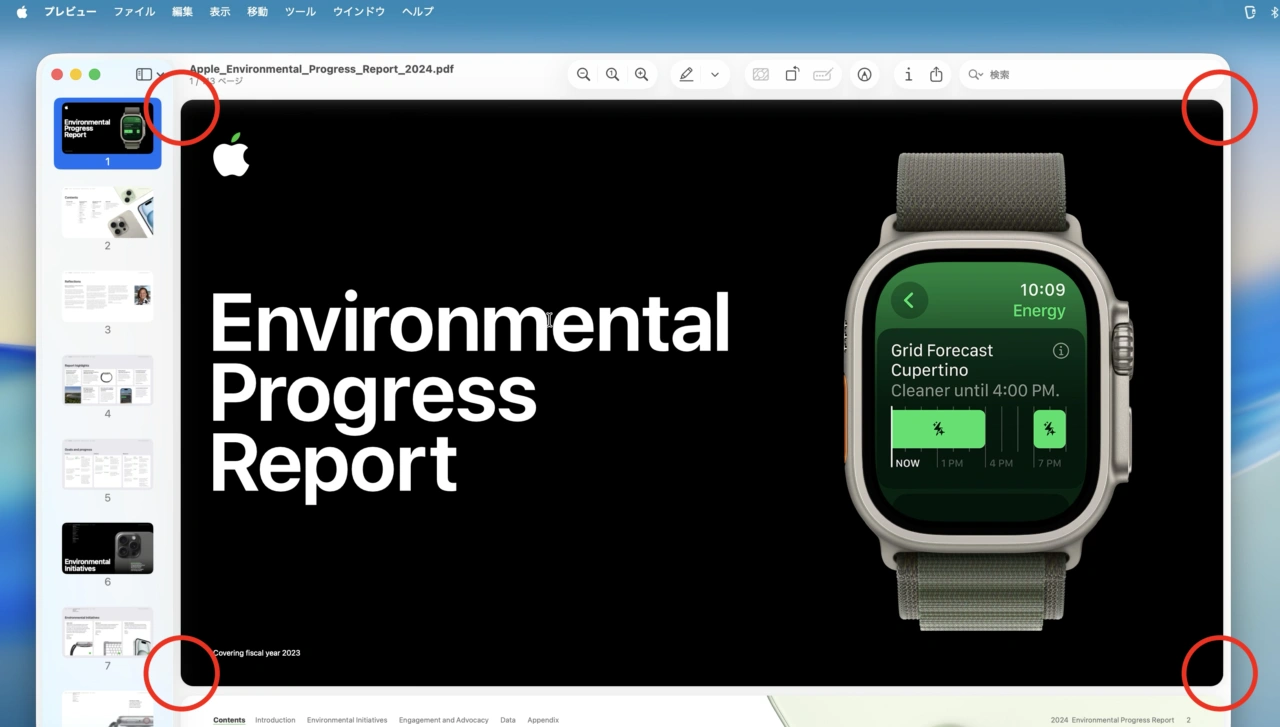Click the Appendix footer link
Image resolution: width=1280 pixels, height=727 pixels.
[542, 719]
